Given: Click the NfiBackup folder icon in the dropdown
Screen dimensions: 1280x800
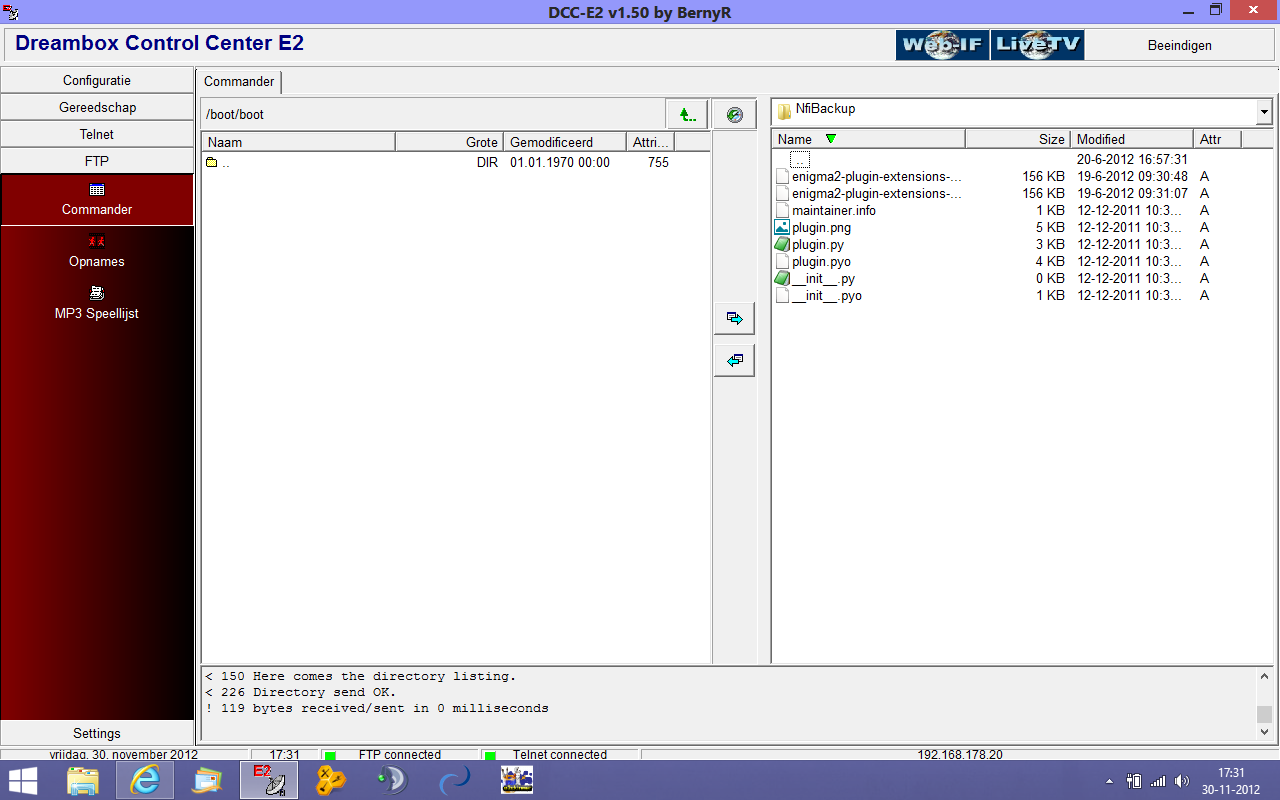Looking at the screenshot, I should tap(785, 110).
